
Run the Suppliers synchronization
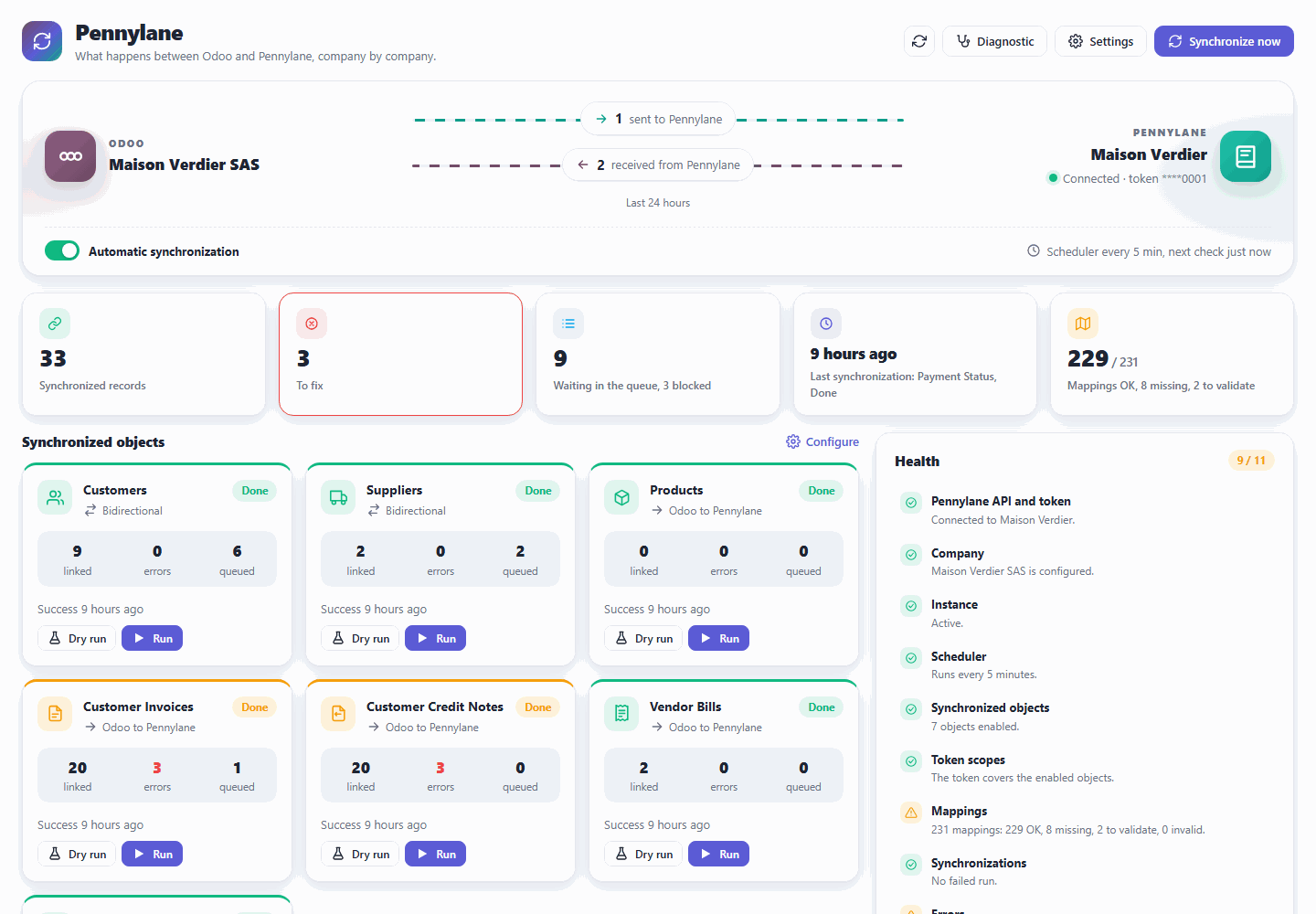[436, 638]
